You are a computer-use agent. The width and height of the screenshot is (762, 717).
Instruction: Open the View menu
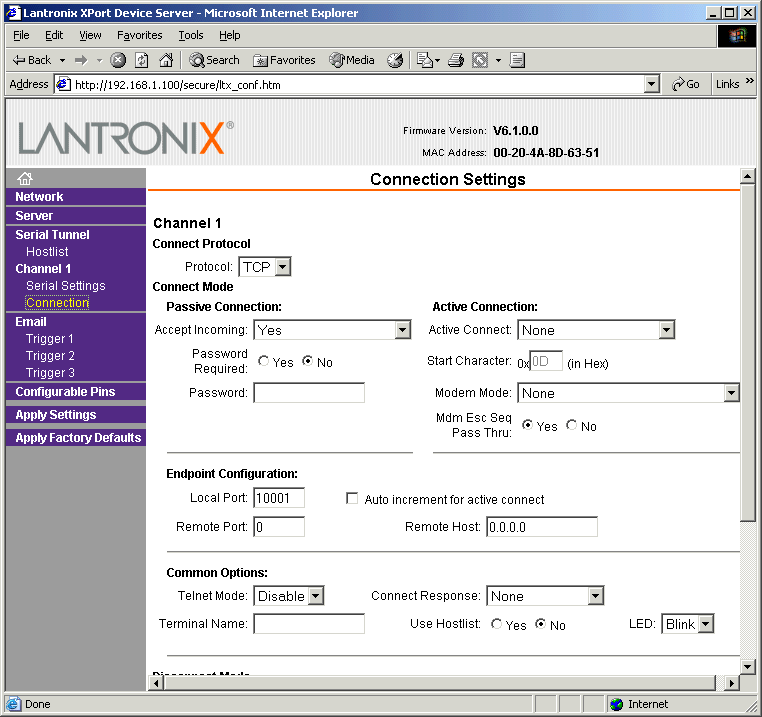click(x=90, y=35)
